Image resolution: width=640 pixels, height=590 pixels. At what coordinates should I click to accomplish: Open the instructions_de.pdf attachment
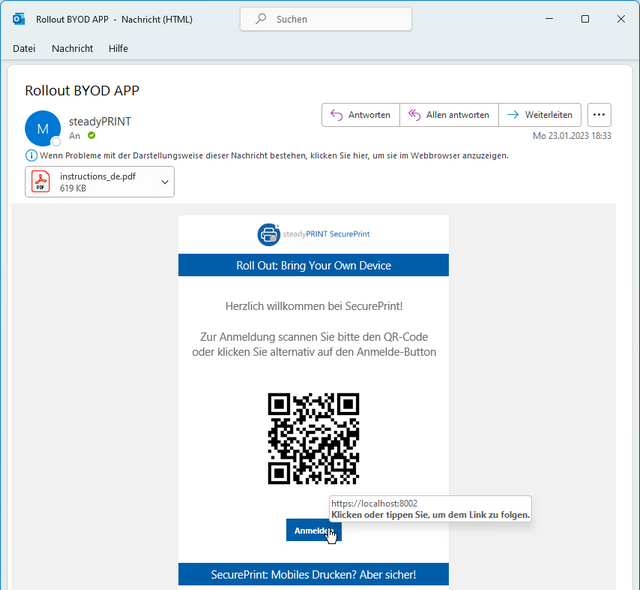[x=100, y=182]
